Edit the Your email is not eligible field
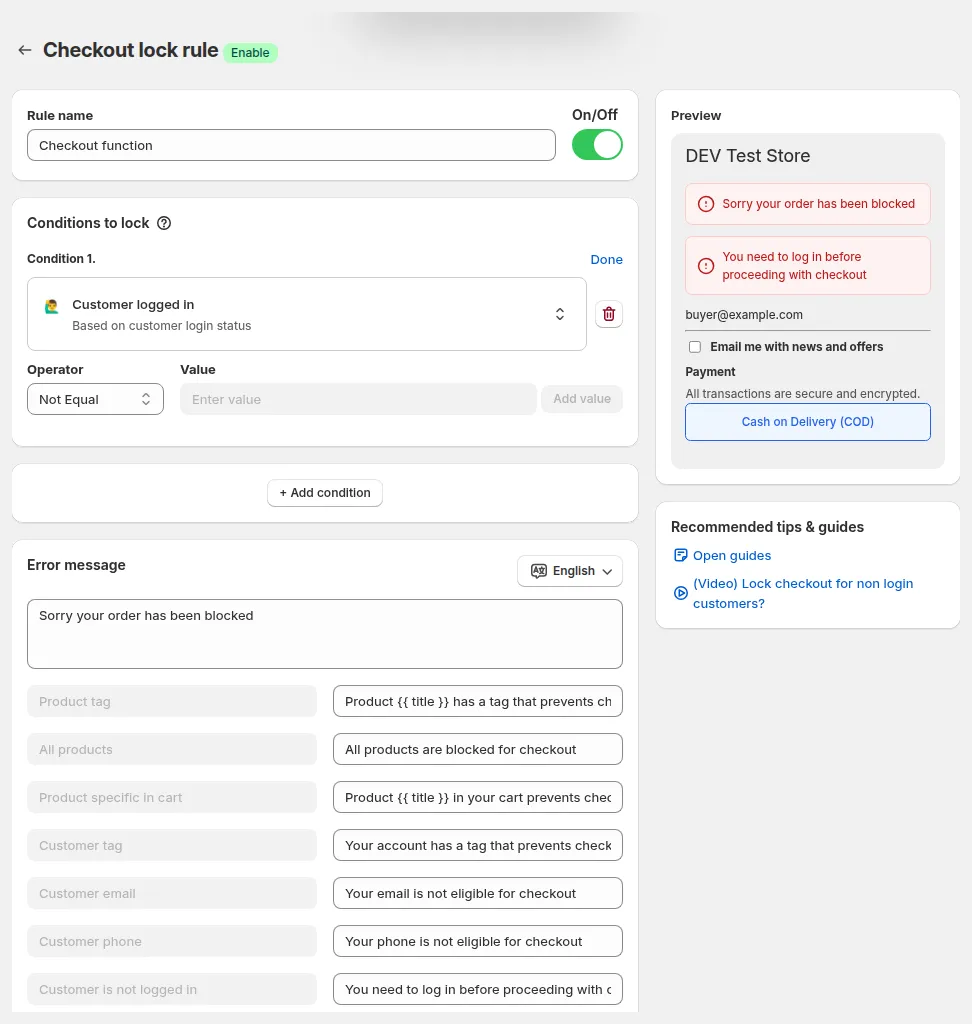This screenshot has height=1024, width=972. [478, 893]
